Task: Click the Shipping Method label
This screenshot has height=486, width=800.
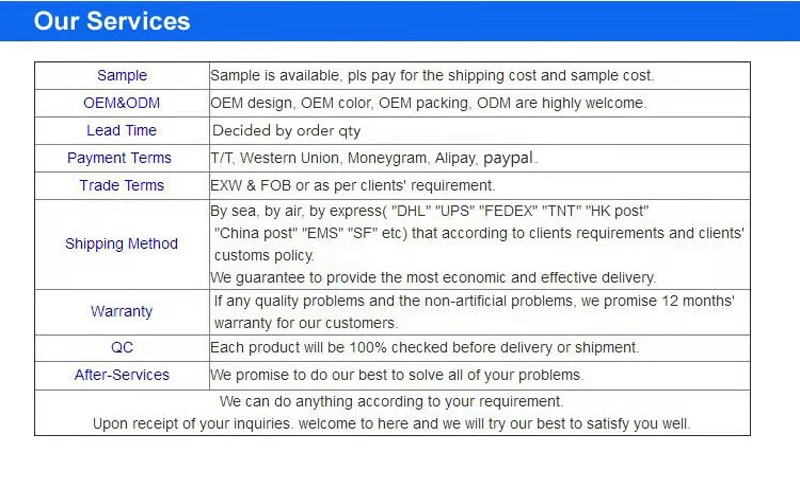Action: [x=121, y=244]
